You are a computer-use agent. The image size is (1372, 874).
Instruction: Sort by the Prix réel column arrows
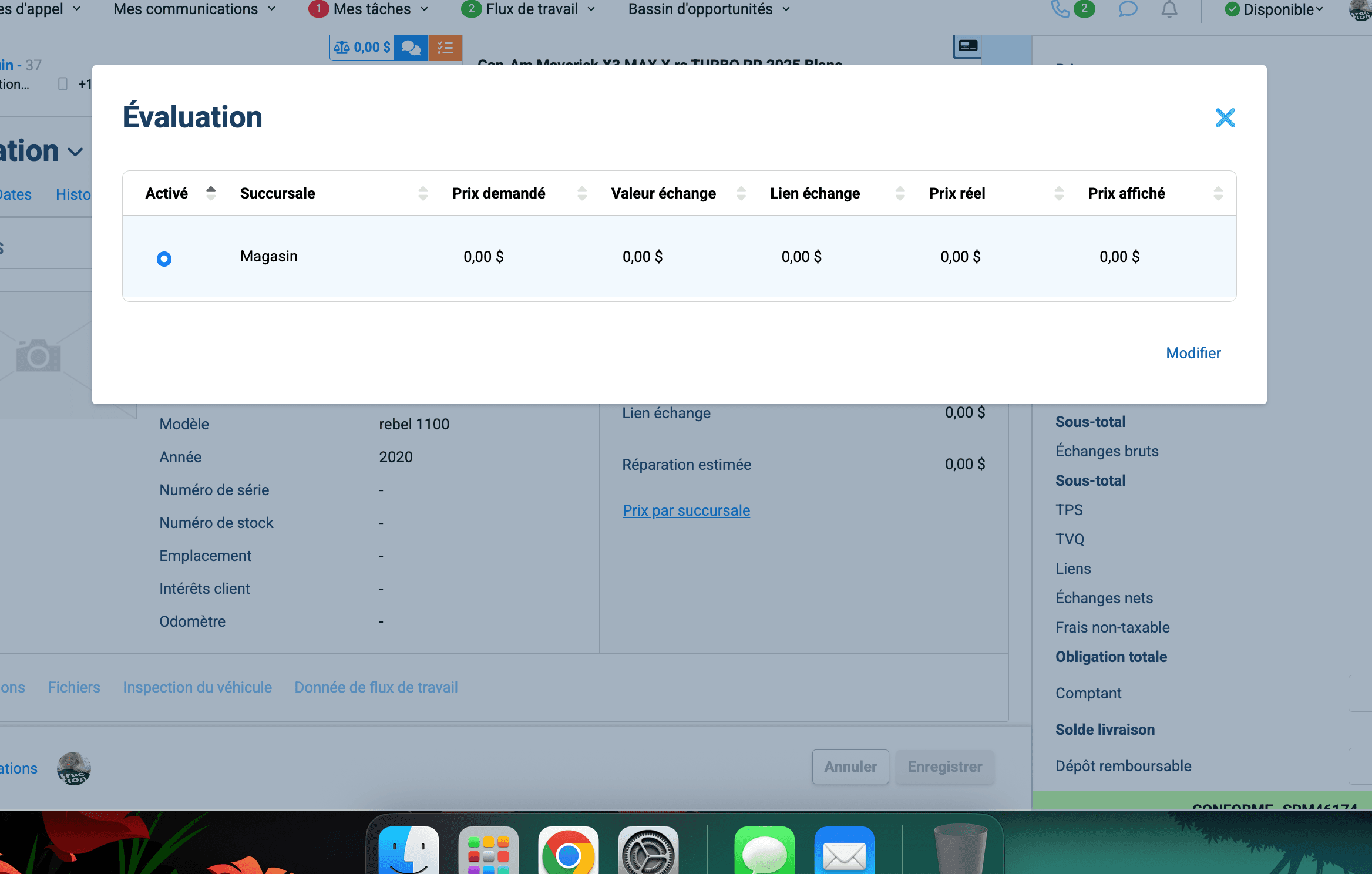click(1059, 193)
